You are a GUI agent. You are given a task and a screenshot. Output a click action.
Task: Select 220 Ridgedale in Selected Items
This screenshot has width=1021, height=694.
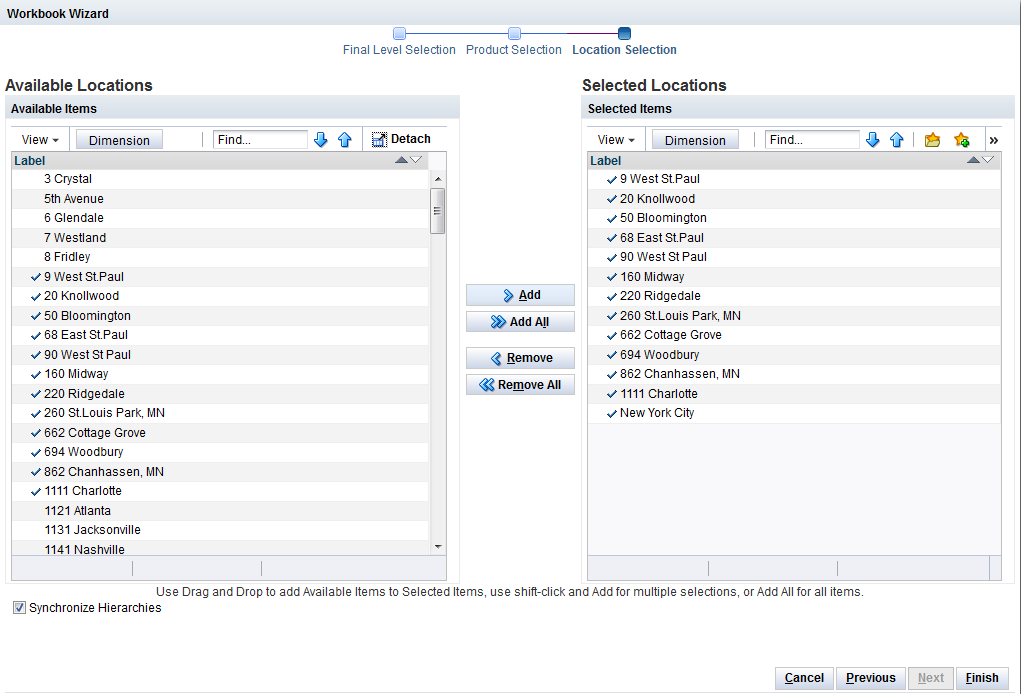tap(794, 296)
